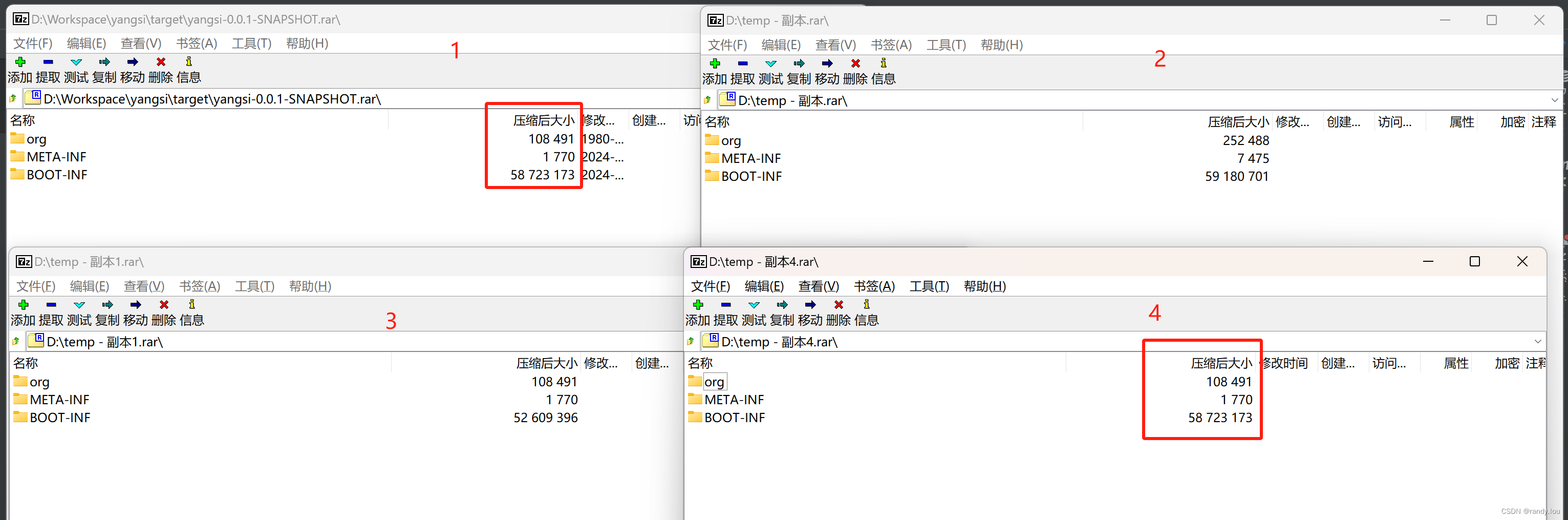Open 书签(A) menu in 副本.rar window
Image resolution: width=1568 pixels, height=520 pixels.
tap(891, 45)
